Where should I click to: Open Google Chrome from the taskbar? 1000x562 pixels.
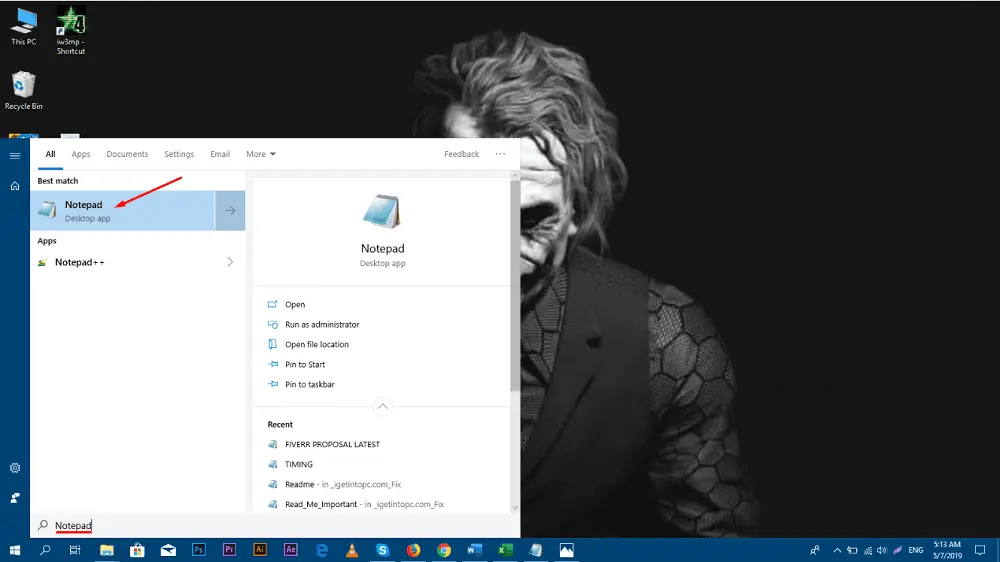pos(444,550)
